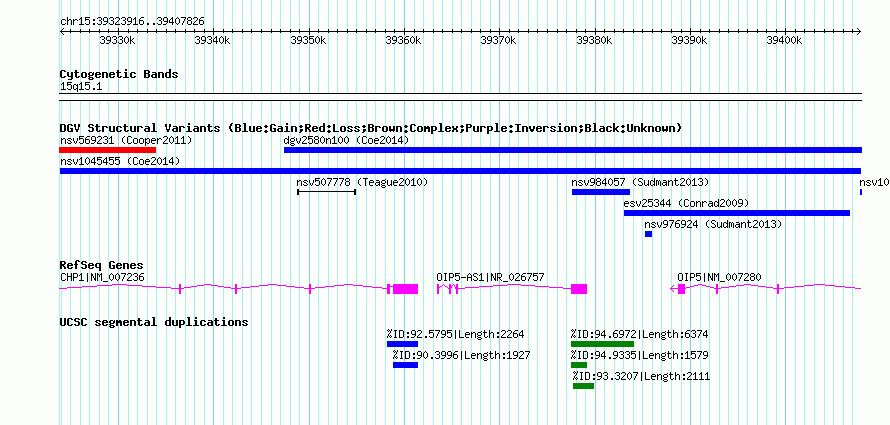890x425 pixels.
Task: Click the cut-off nsv10 label at right edge
Action: (874, 182)
